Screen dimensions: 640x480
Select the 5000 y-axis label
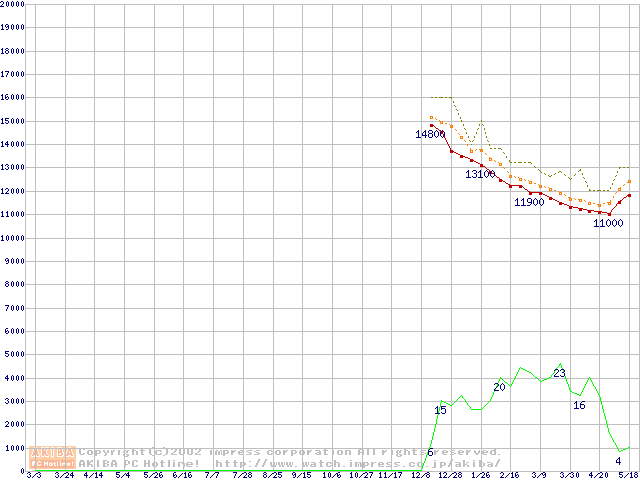(14, 355)
